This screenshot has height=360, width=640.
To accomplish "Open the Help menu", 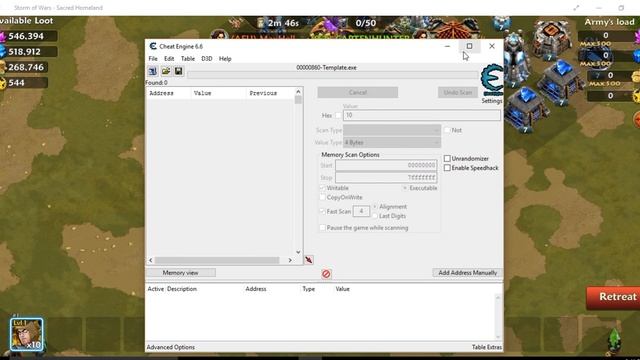I will pos(225,59).
